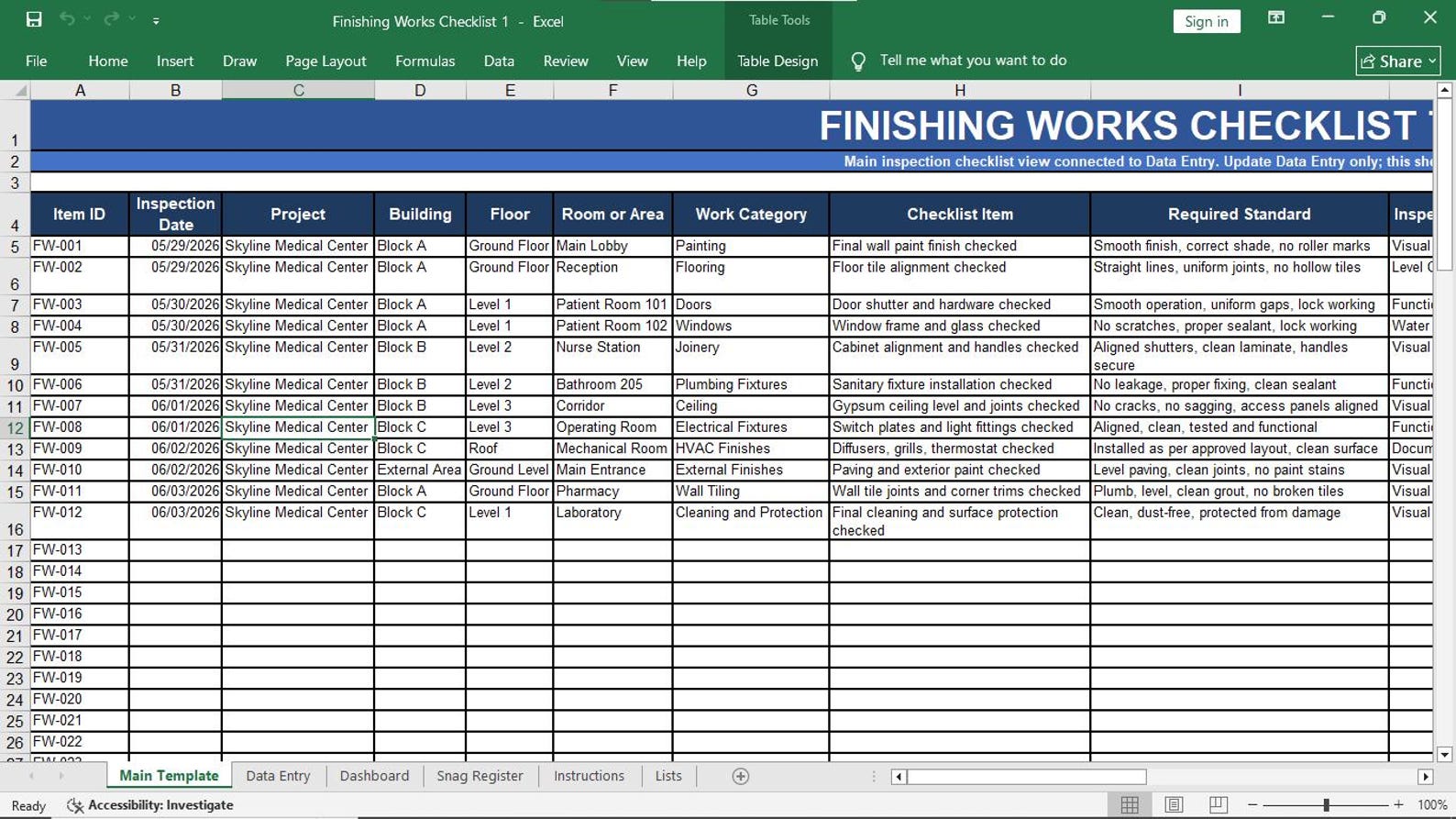Click the Save icon in the title bar

(x=34, y=19)
